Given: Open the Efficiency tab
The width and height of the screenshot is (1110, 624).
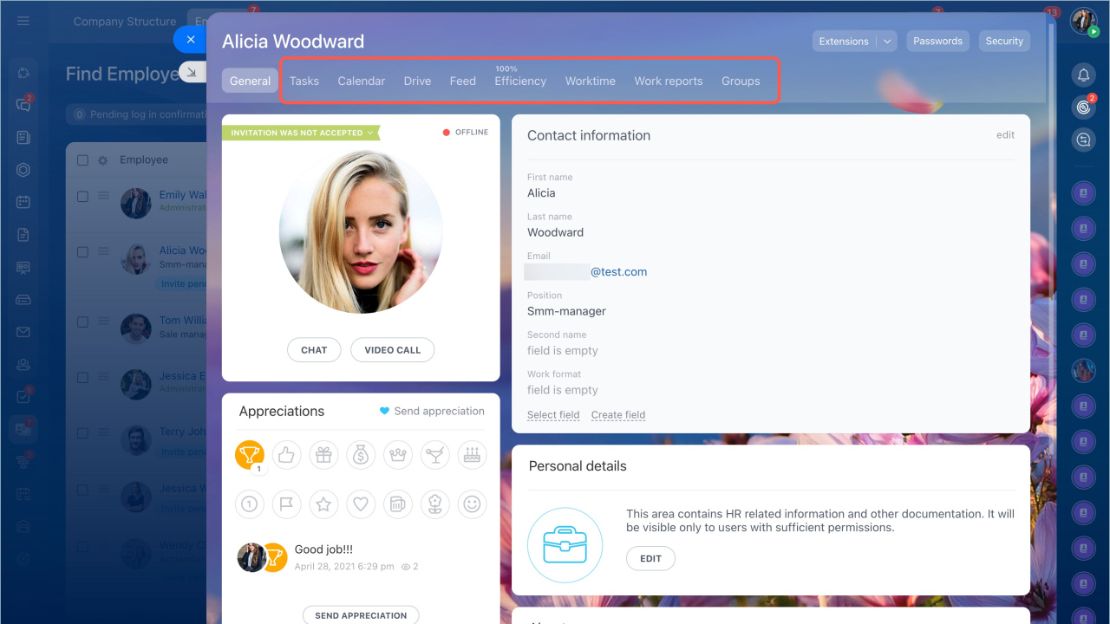Looking at the screenshot, I should coord(520,81).
